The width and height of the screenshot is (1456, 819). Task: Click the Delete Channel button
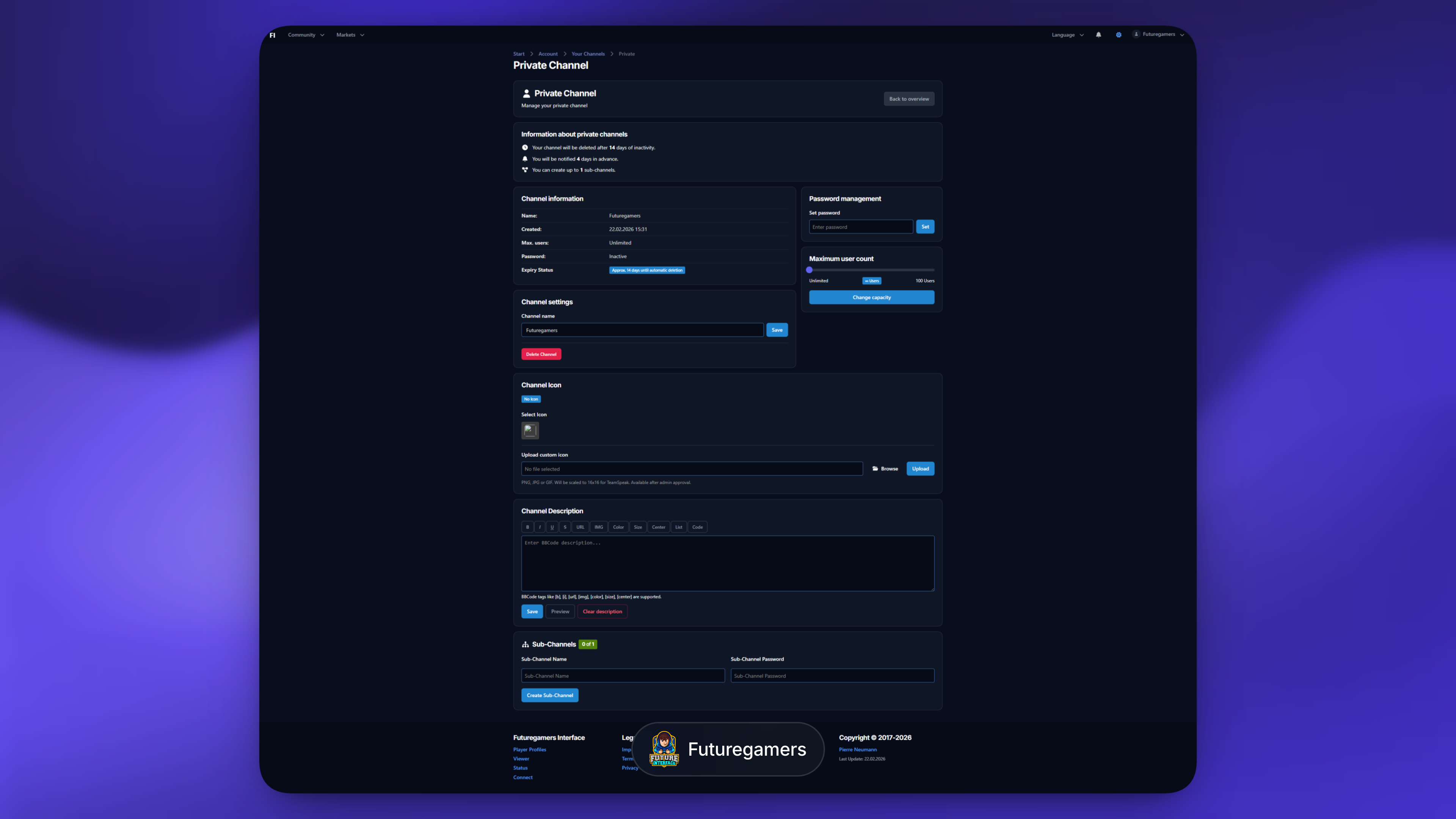541,354
